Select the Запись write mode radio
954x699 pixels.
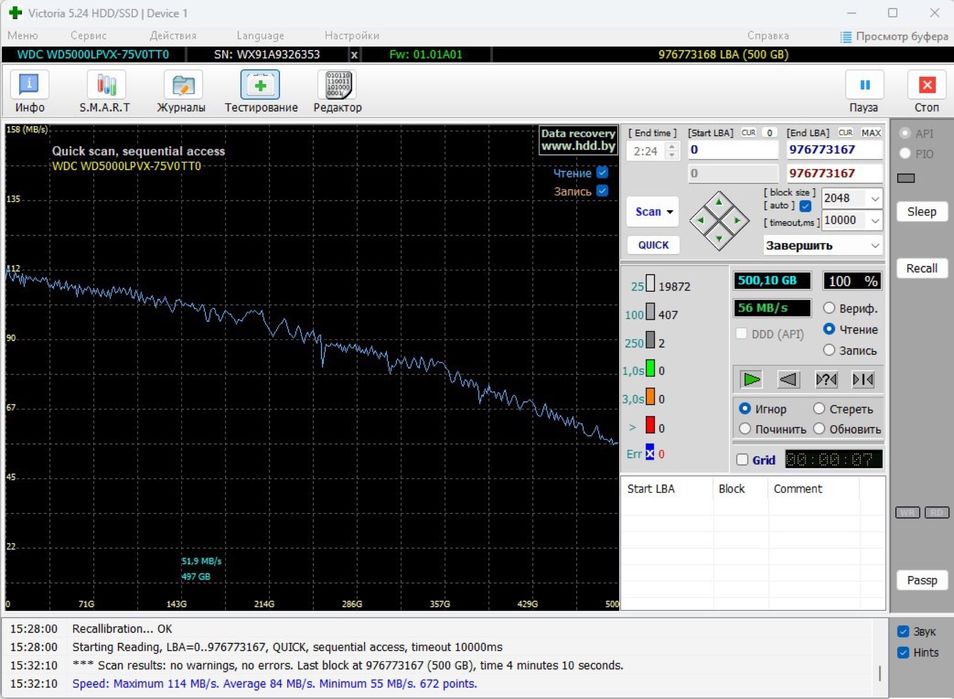[829, 350]
